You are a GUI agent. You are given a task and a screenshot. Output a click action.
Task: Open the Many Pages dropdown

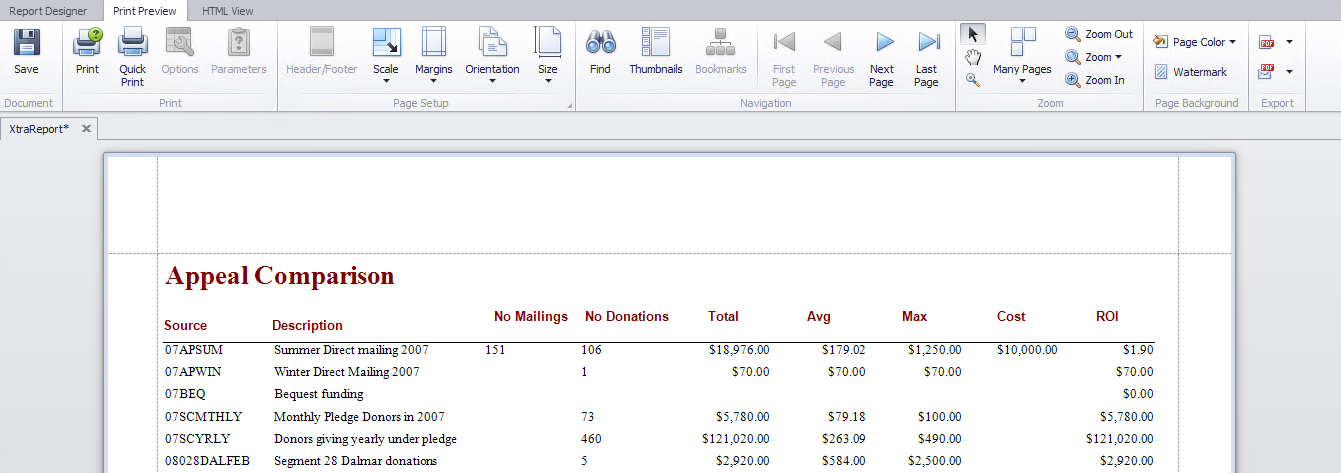pyautogui.click(x=1022, y=56)
